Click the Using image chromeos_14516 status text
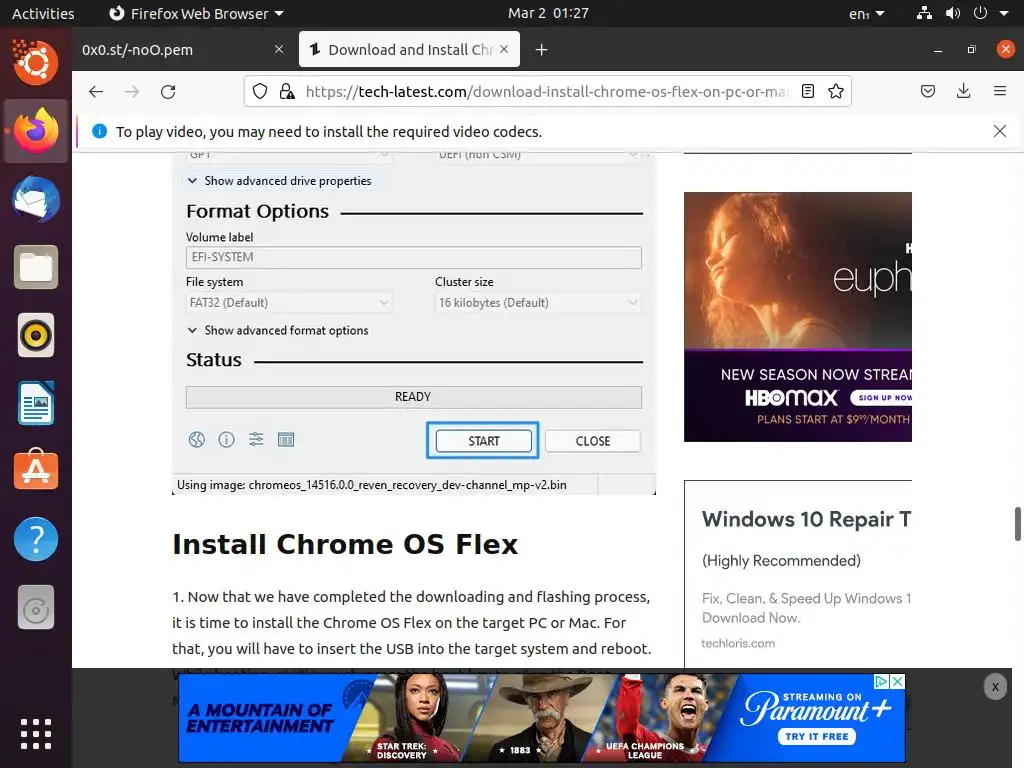This screenshot has height=768, width=1024. click(x=372, y=485)
